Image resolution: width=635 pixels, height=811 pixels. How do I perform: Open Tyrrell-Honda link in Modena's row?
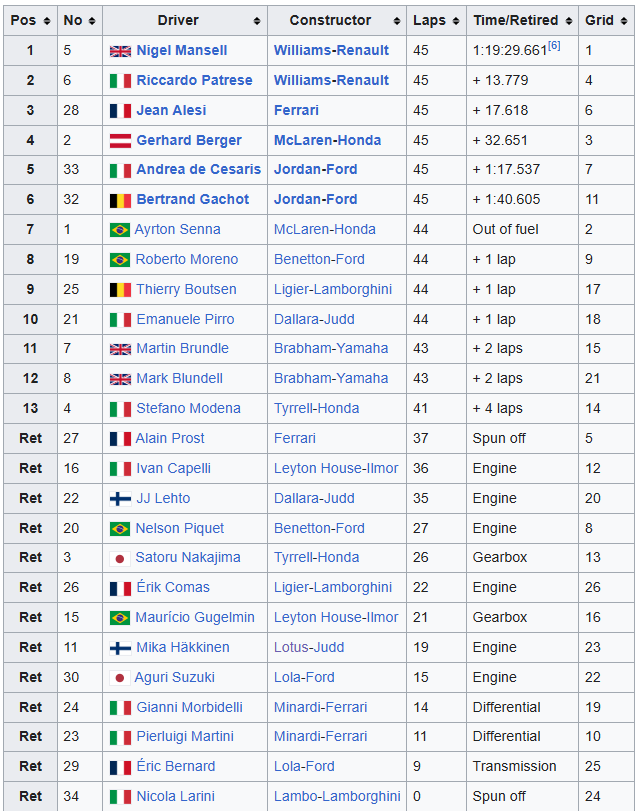click(316, 408)
